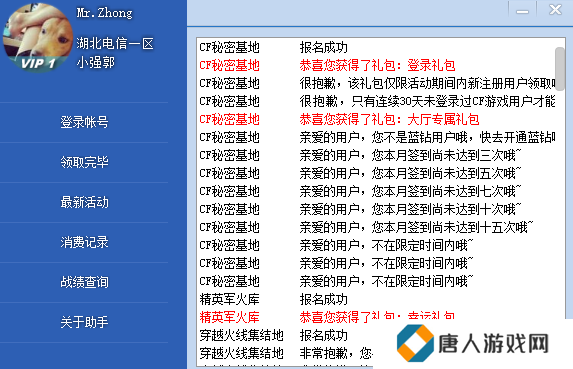Select the 新注册用户 apology row

click(x=377, y=83)
